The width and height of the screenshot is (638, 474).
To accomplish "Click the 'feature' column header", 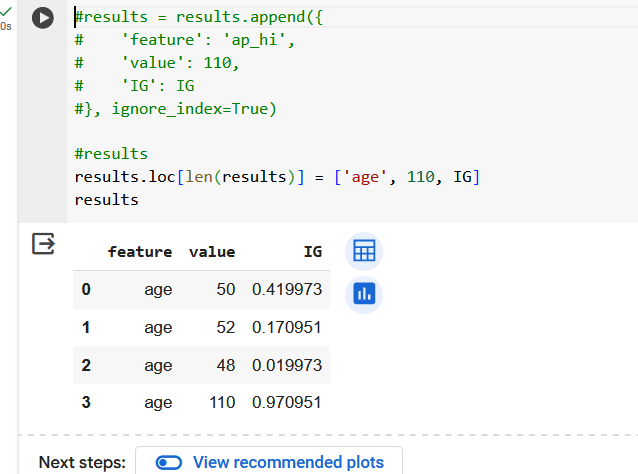I will (140, 252).
